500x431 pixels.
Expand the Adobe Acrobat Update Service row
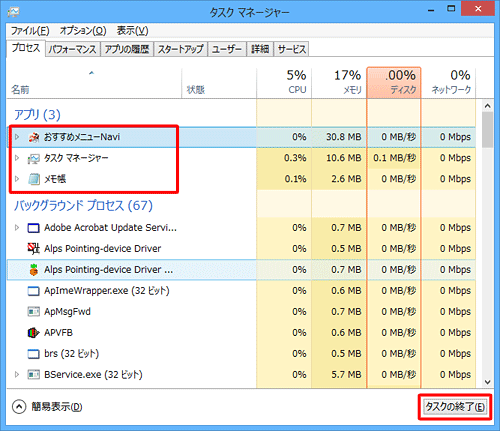(x=17, y=228)
